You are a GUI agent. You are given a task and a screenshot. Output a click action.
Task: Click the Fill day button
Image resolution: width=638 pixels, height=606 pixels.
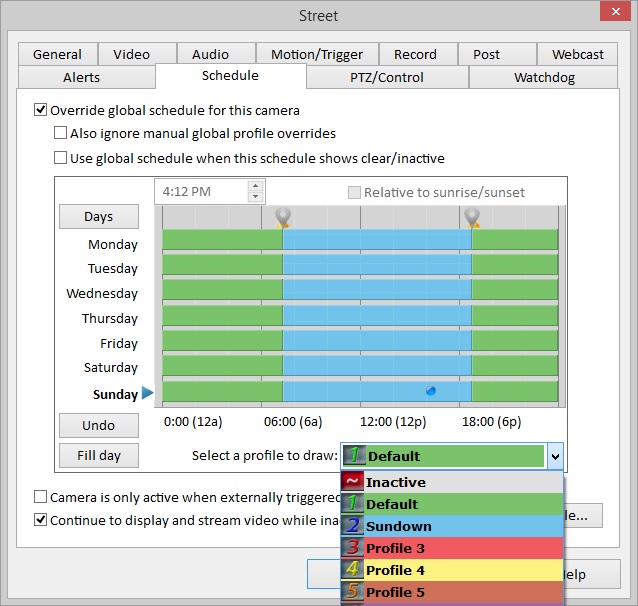point(99,455)
